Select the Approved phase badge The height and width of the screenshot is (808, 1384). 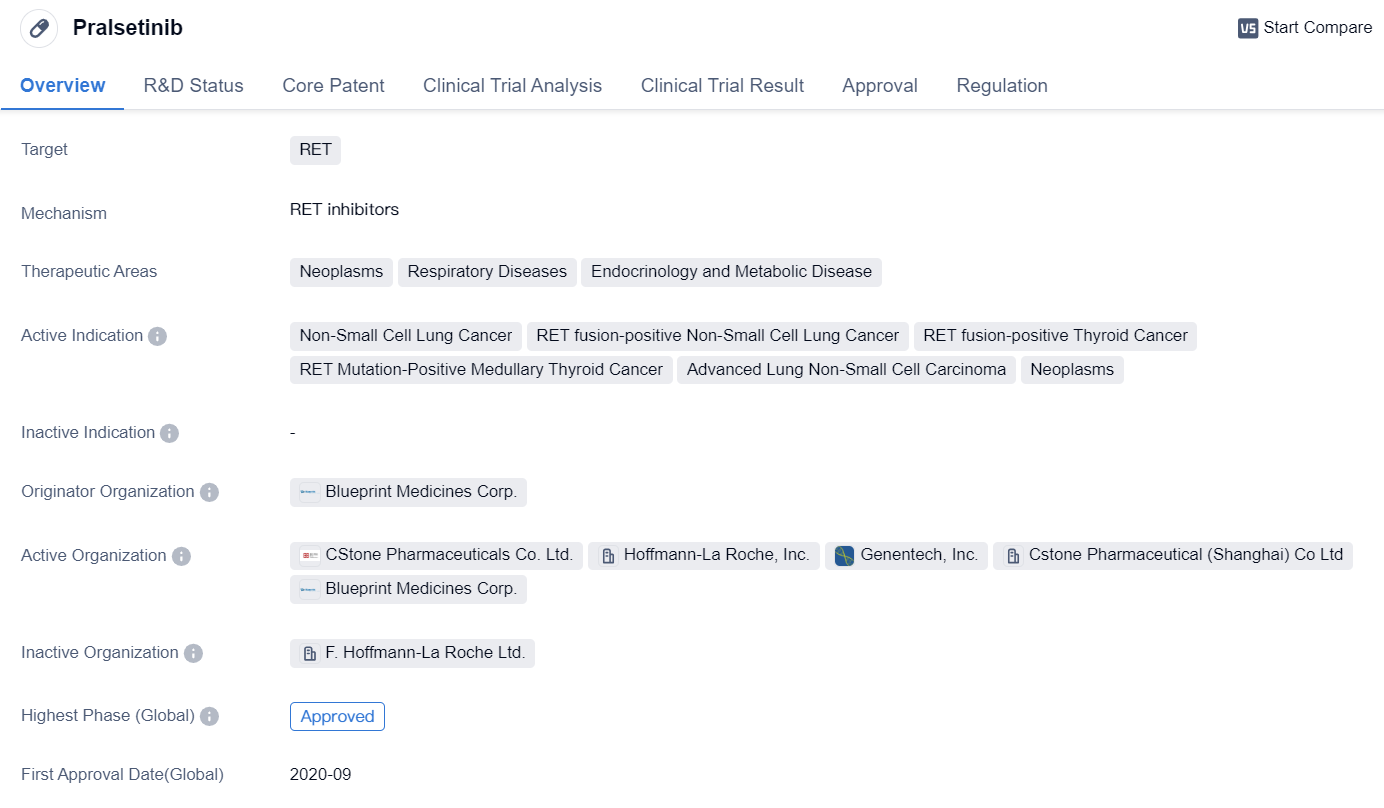pyautogui.click(x=337, y=716)
